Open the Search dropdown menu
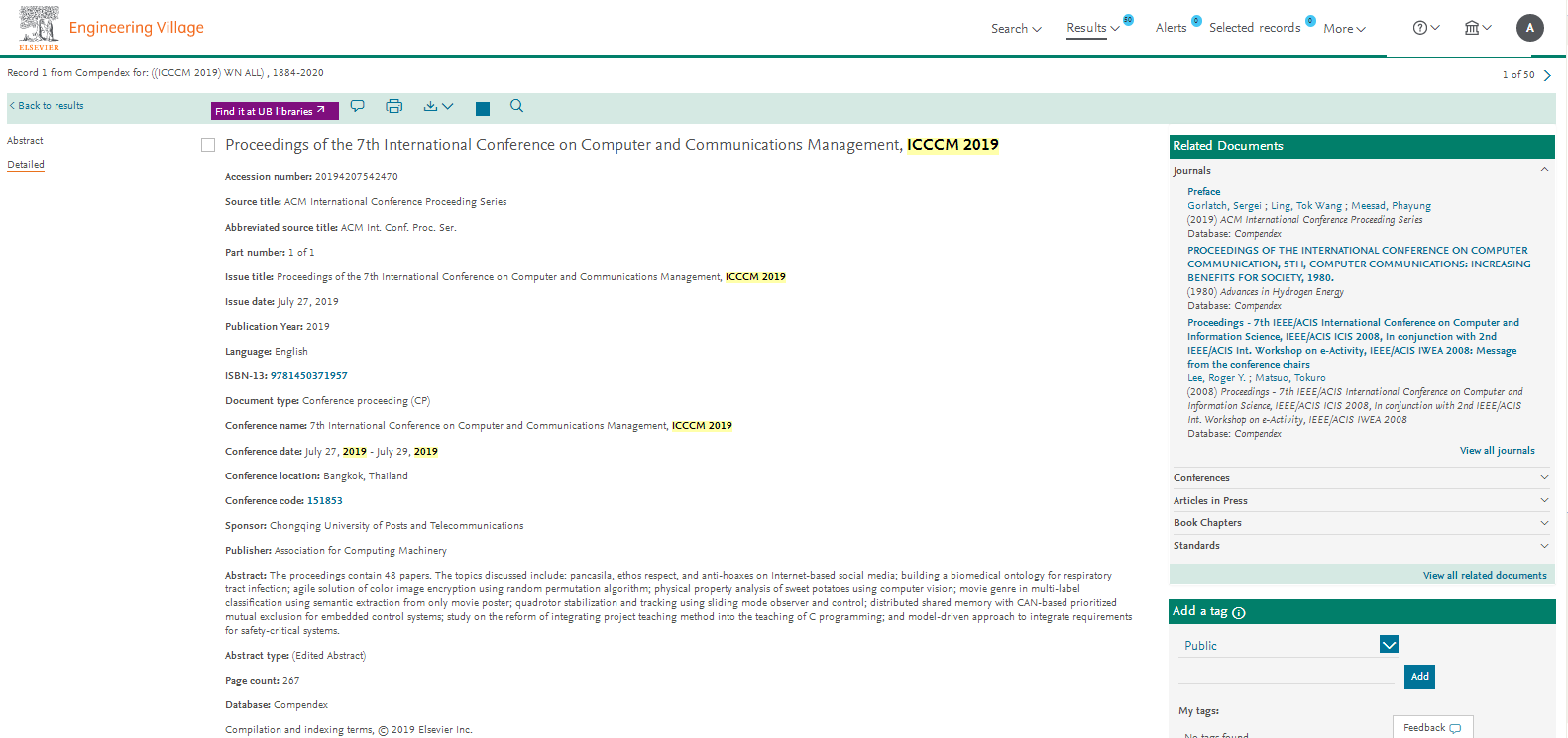The image size is (1568, 738). [1016, 29]
